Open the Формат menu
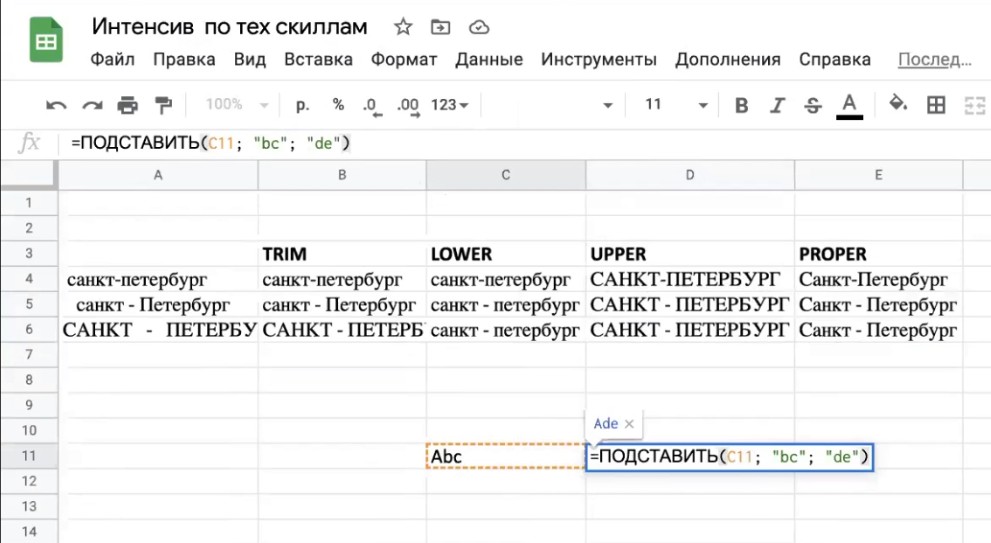This screenshot has height=543, width=991. (404, 59)
